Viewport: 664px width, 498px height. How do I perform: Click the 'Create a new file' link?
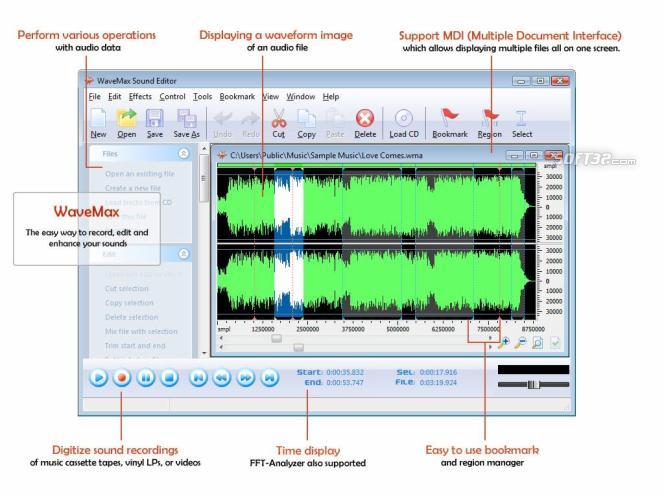[x=133, y=188]
